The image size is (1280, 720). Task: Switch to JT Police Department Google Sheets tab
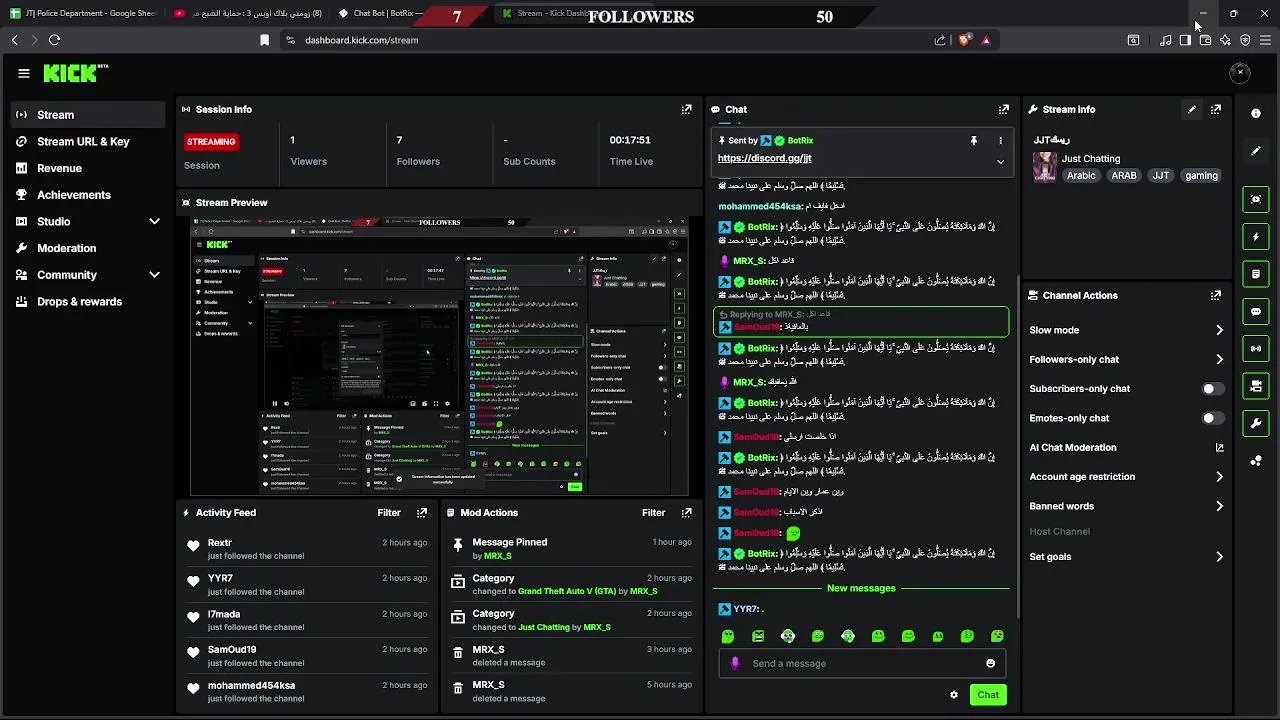[x=84, y=14]
